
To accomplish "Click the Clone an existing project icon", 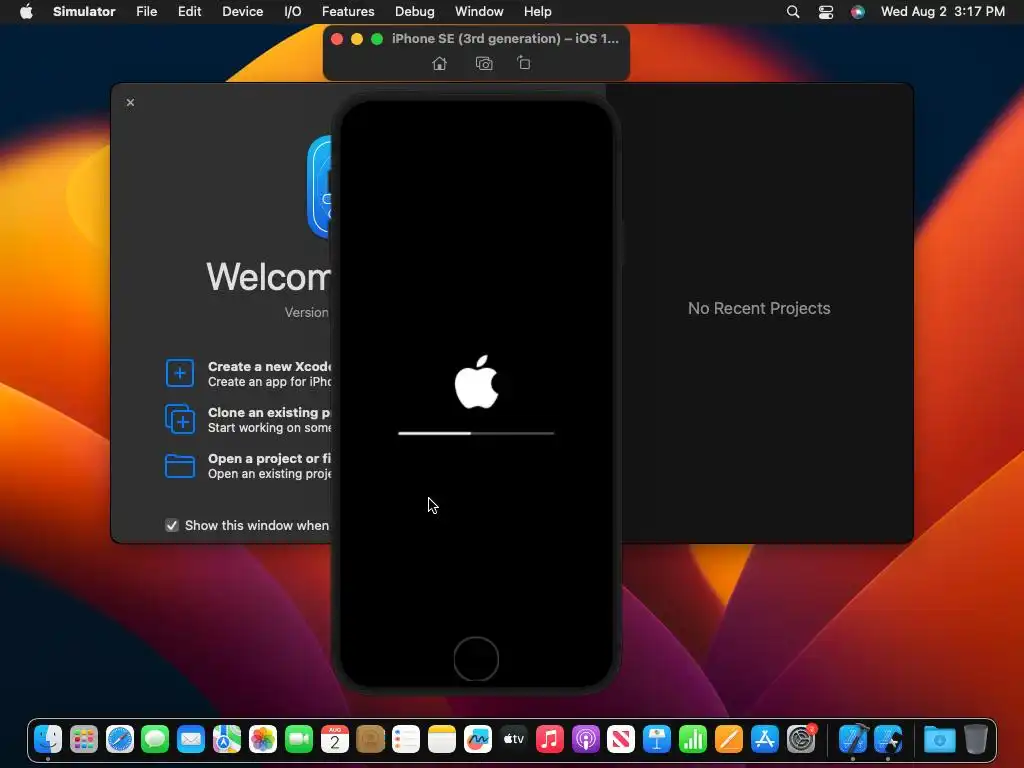I will click(180, 419).
